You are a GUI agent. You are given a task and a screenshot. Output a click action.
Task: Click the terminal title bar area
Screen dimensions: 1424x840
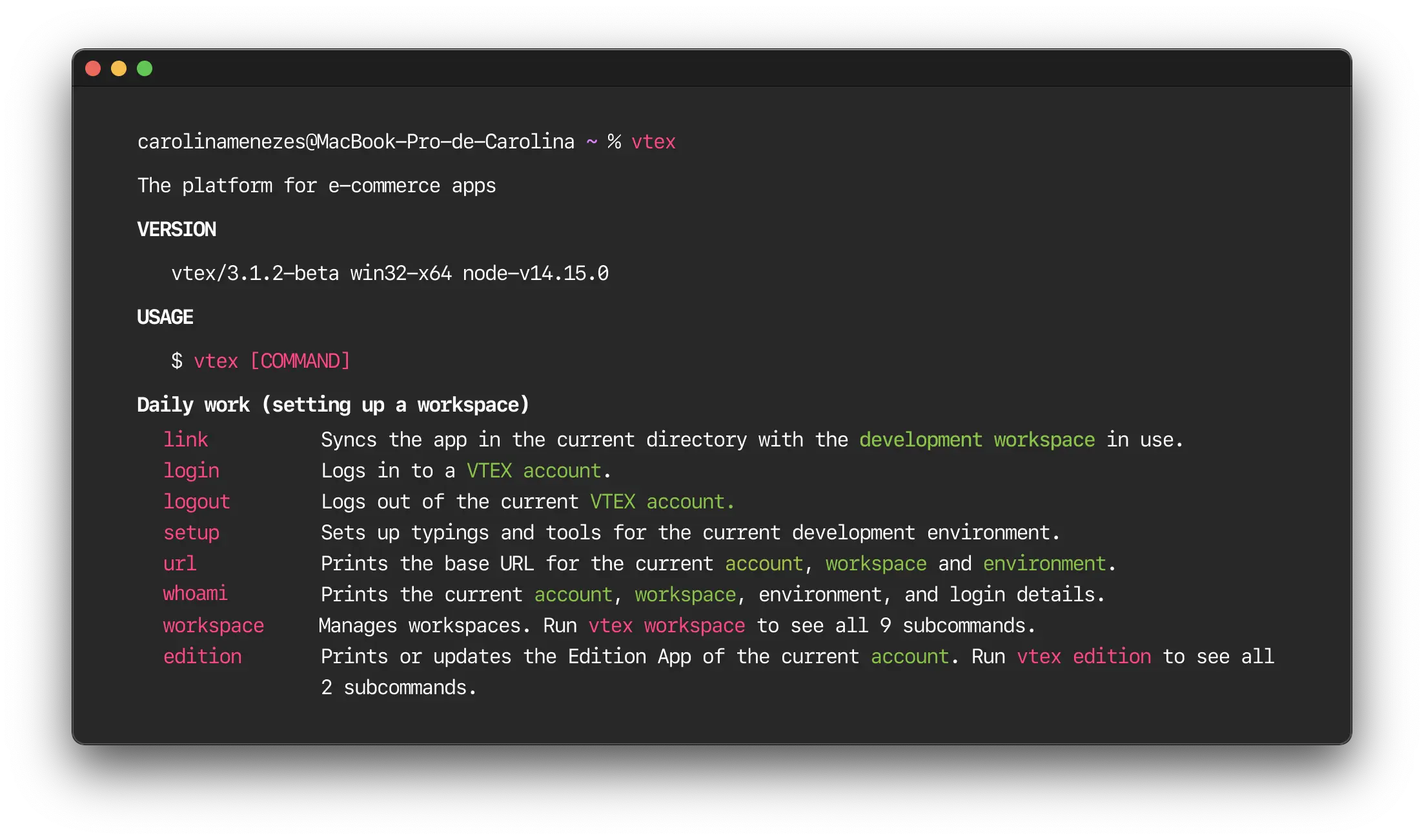[710, 68]
